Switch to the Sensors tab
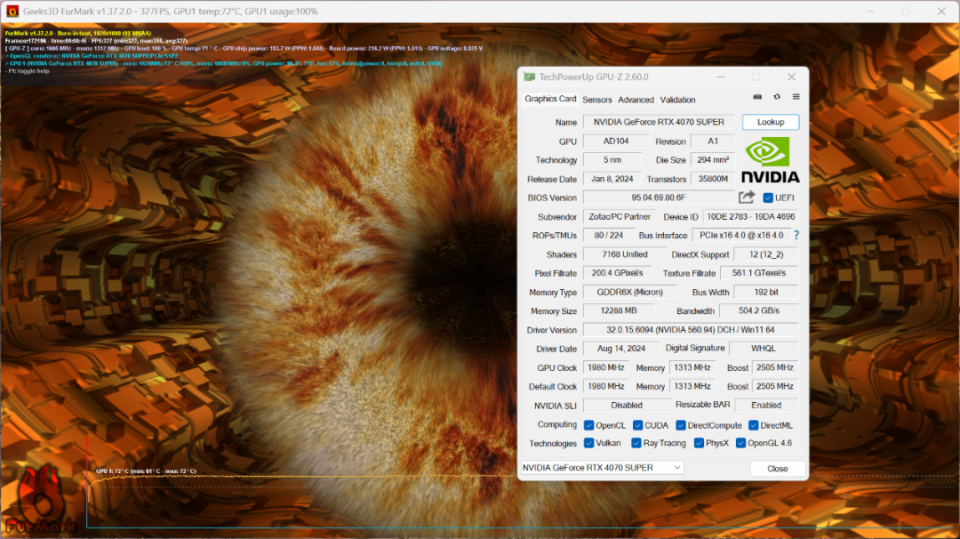The image size is (960, 539). (x=597, y=100)
